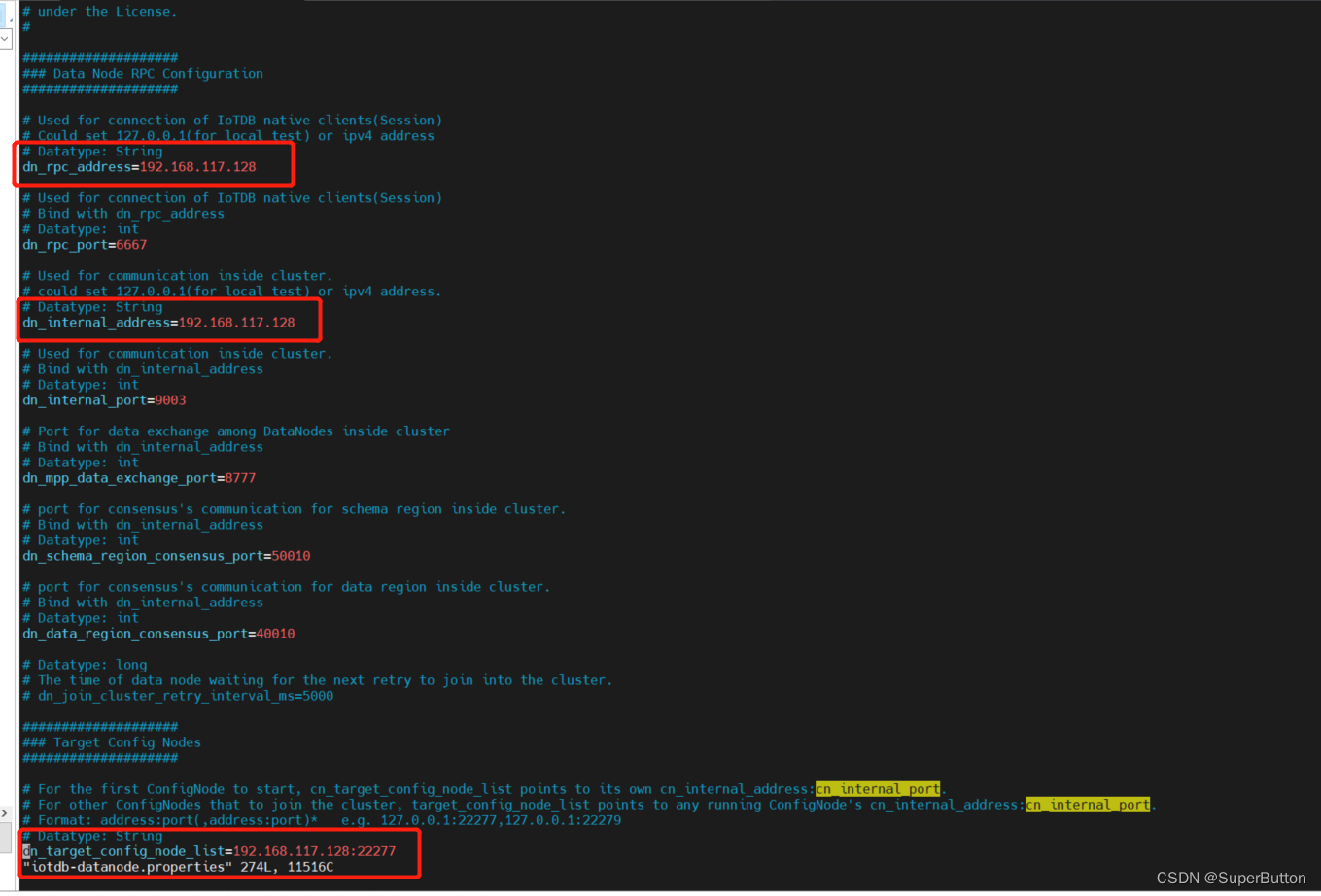1321x896 pixels.
Task: Click highlighted cn_internal_port in 'first ConfigNode' line
Action: tap(878, 789)
